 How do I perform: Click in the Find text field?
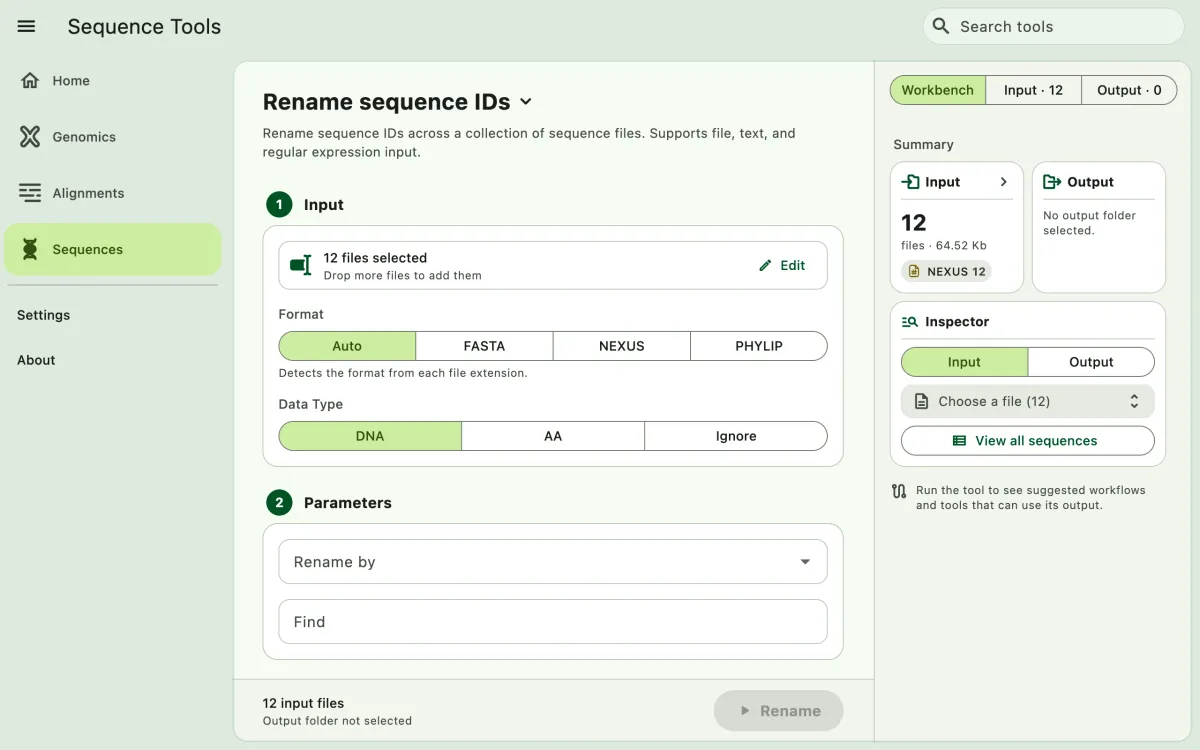pyautogui.click(x=553, y=622)
